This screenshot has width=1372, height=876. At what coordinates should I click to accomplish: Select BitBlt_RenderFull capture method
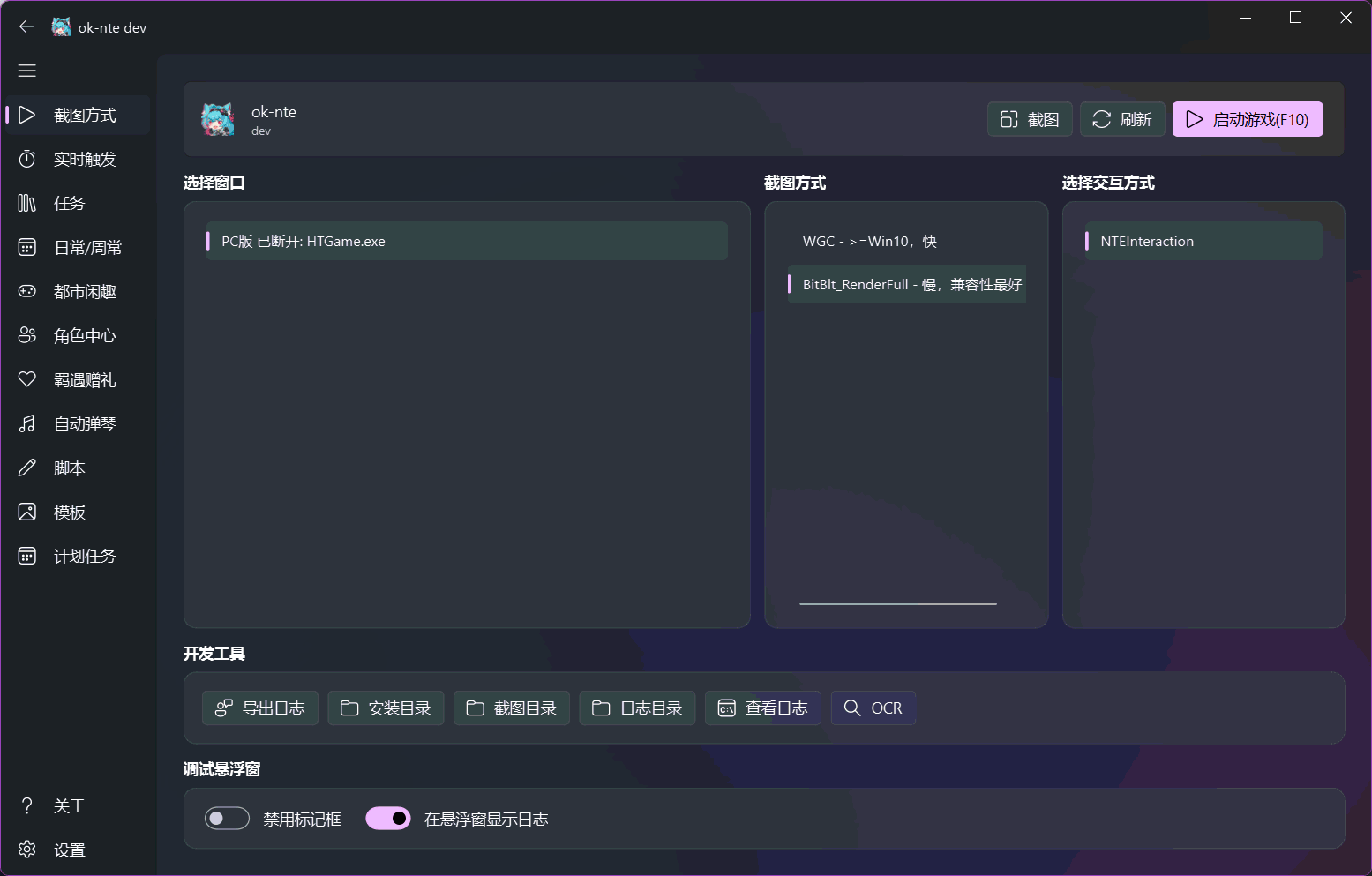907,284
